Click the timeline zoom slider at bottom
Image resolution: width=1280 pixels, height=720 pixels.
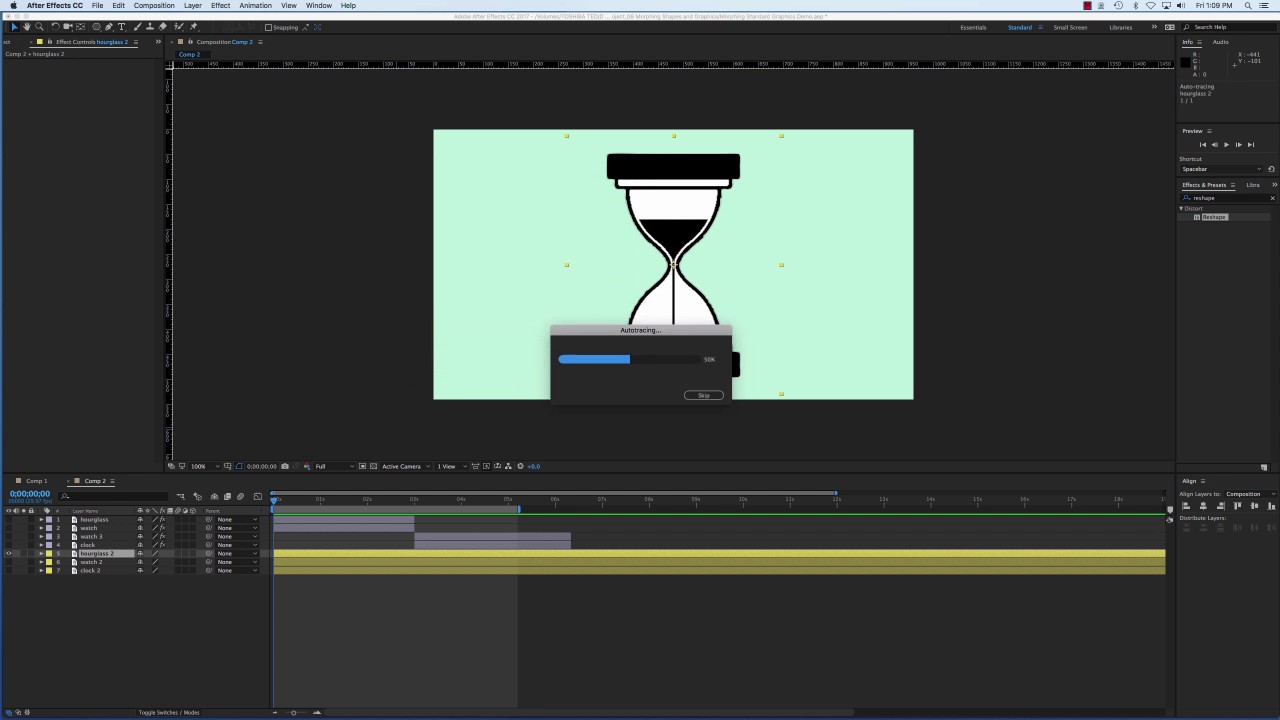point(295,712)
